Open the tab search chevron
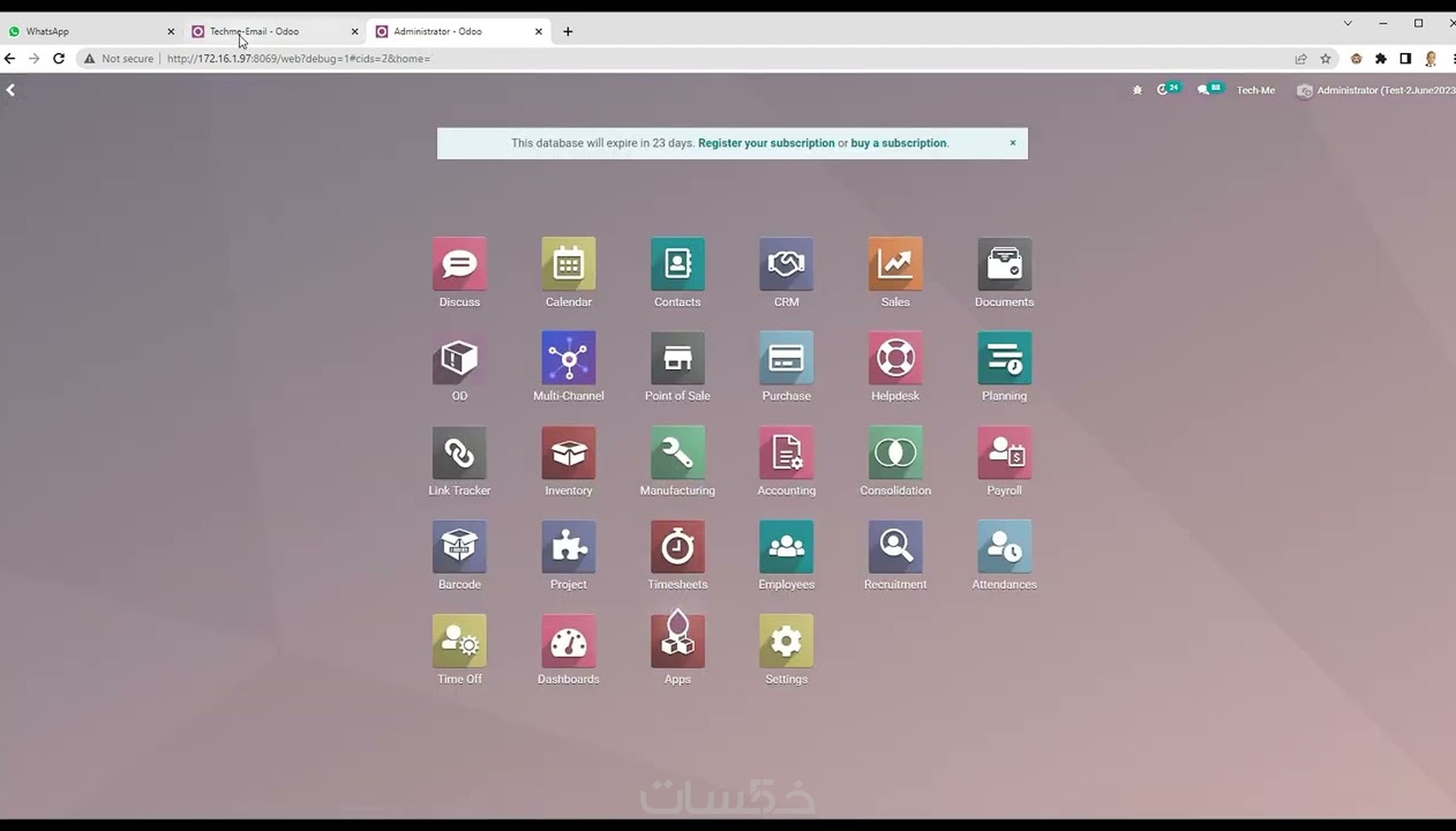The image size is (1456, 831). [1347, 23]
